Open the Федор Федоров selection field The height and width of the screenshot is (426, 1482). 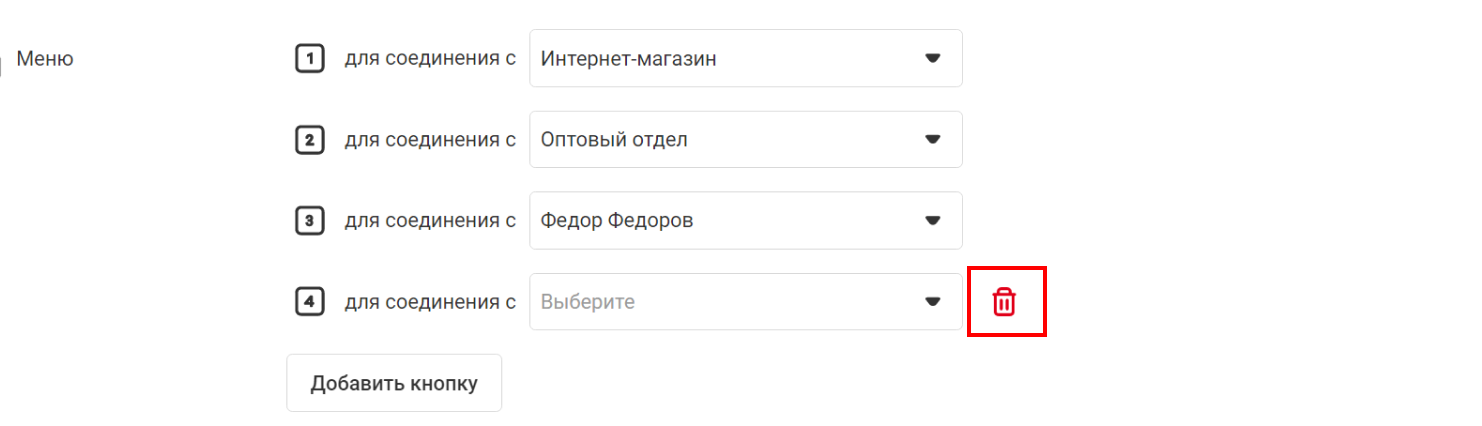click(x=746, y=221)
